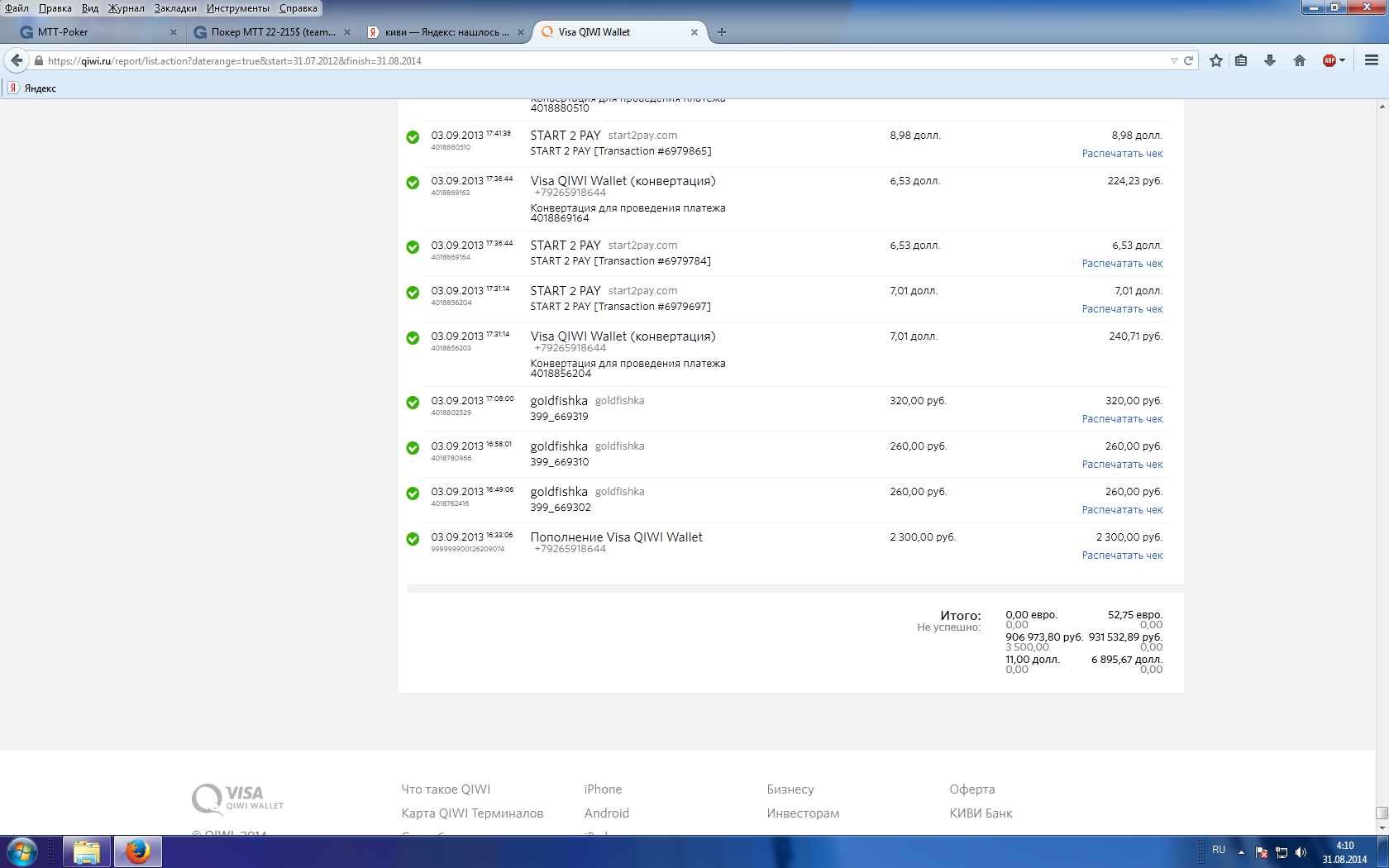Screen dimensions: 1389x868
Task: Open the URL history dropdown arrow
Action: point(1174,60)
